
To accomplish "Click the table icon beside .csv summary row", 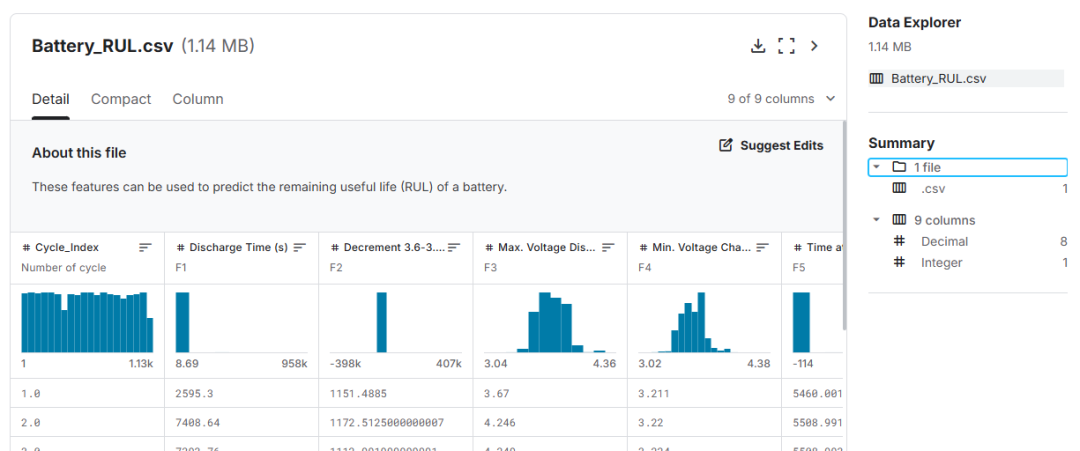I will 899,189.
